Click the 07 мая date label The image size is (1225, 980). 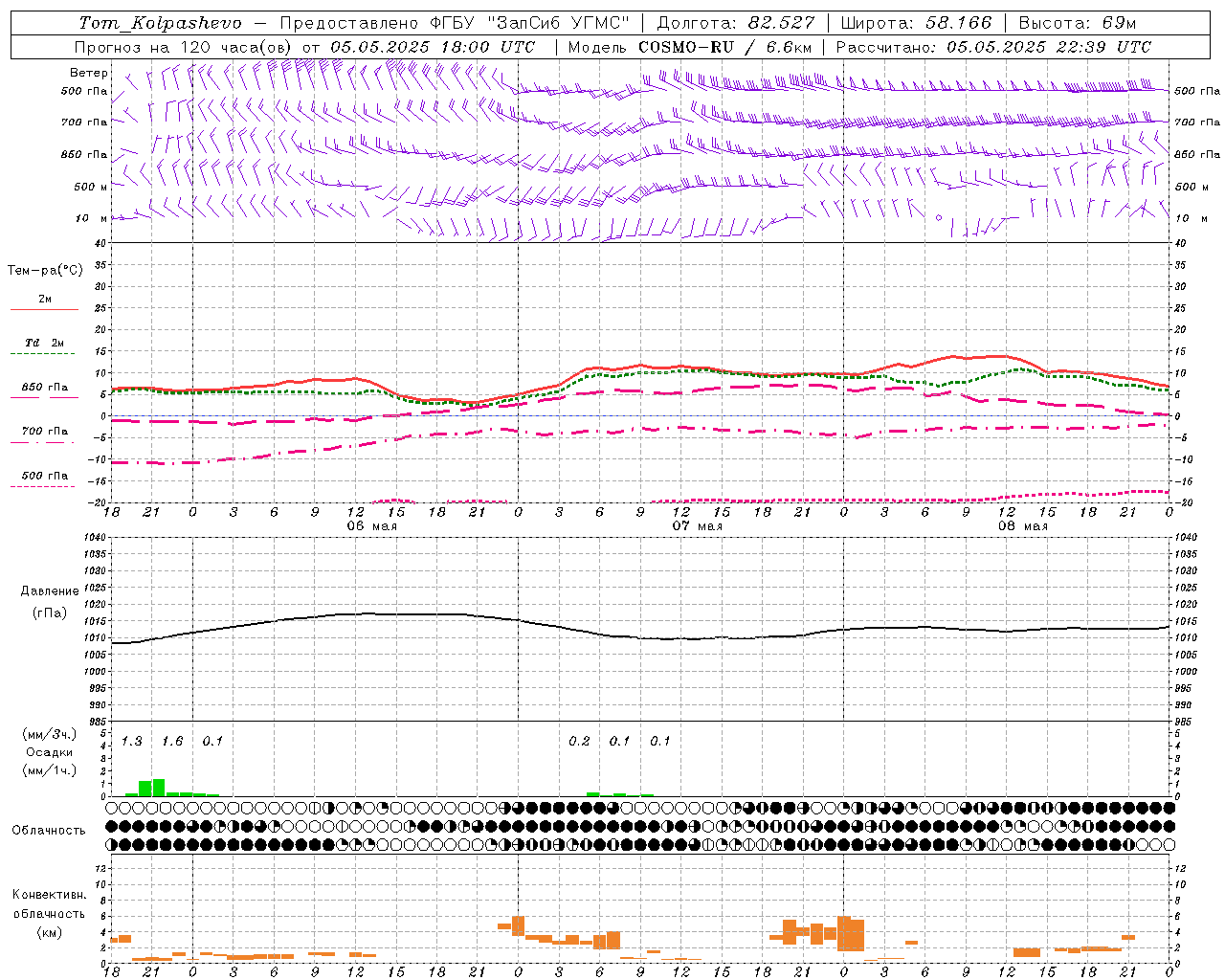pyautogui.click(x=697, y=526)
